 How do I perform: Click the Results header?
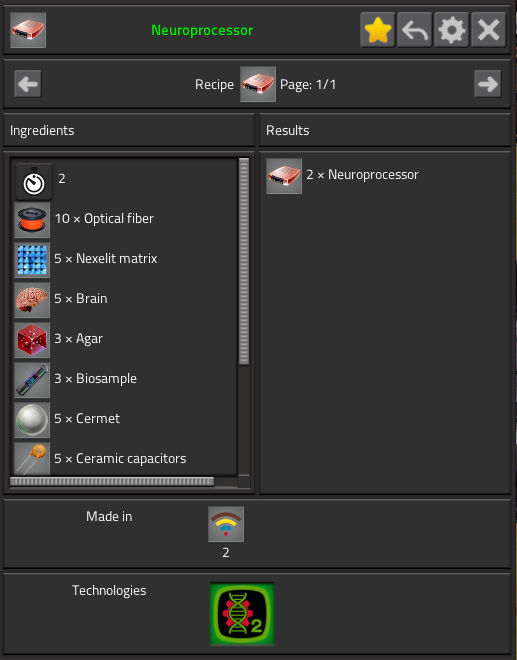pos(288,130)
